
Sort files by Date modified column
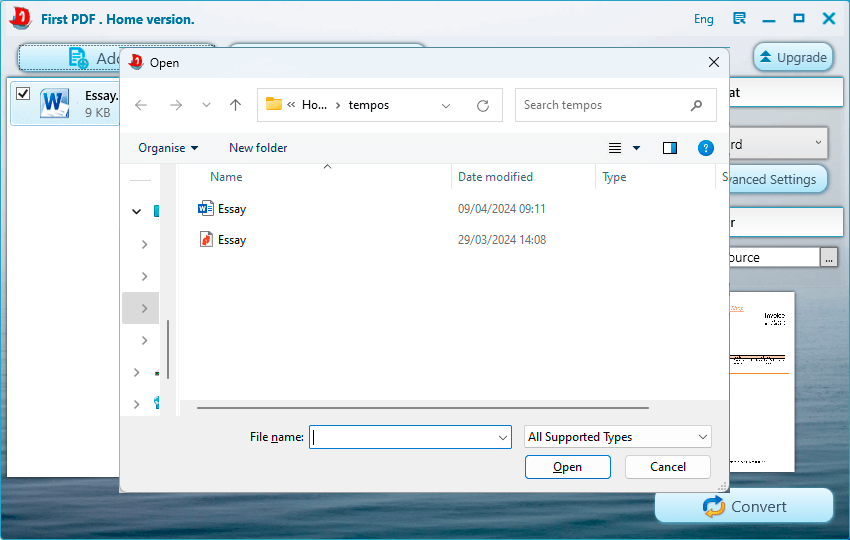click(495, 177)
